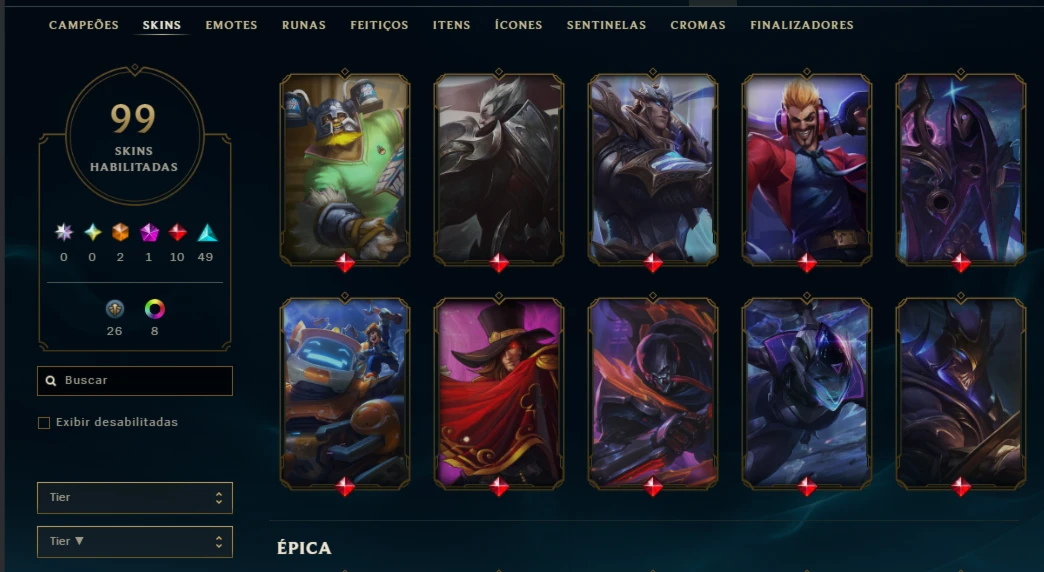Click the orange cube gem icon showing 2
The width and height of the screenshot is (1044, 572).
click(x=120, y=232)
